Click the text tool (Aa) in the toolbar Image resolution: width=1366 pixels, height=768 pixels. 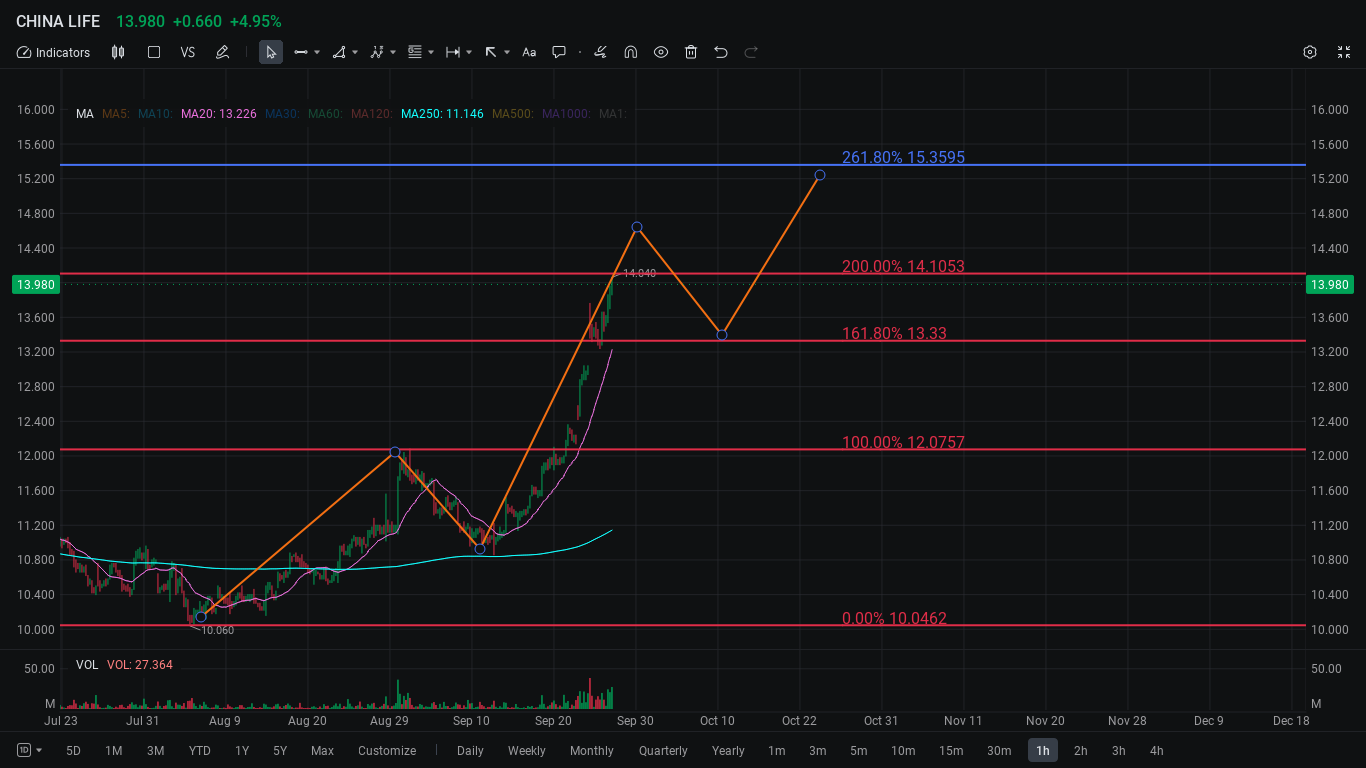coord(528,52)
